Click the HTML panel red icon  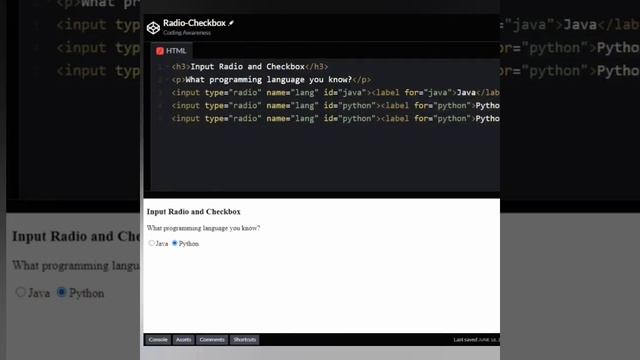pyautogui.click(x=160, y=51)
